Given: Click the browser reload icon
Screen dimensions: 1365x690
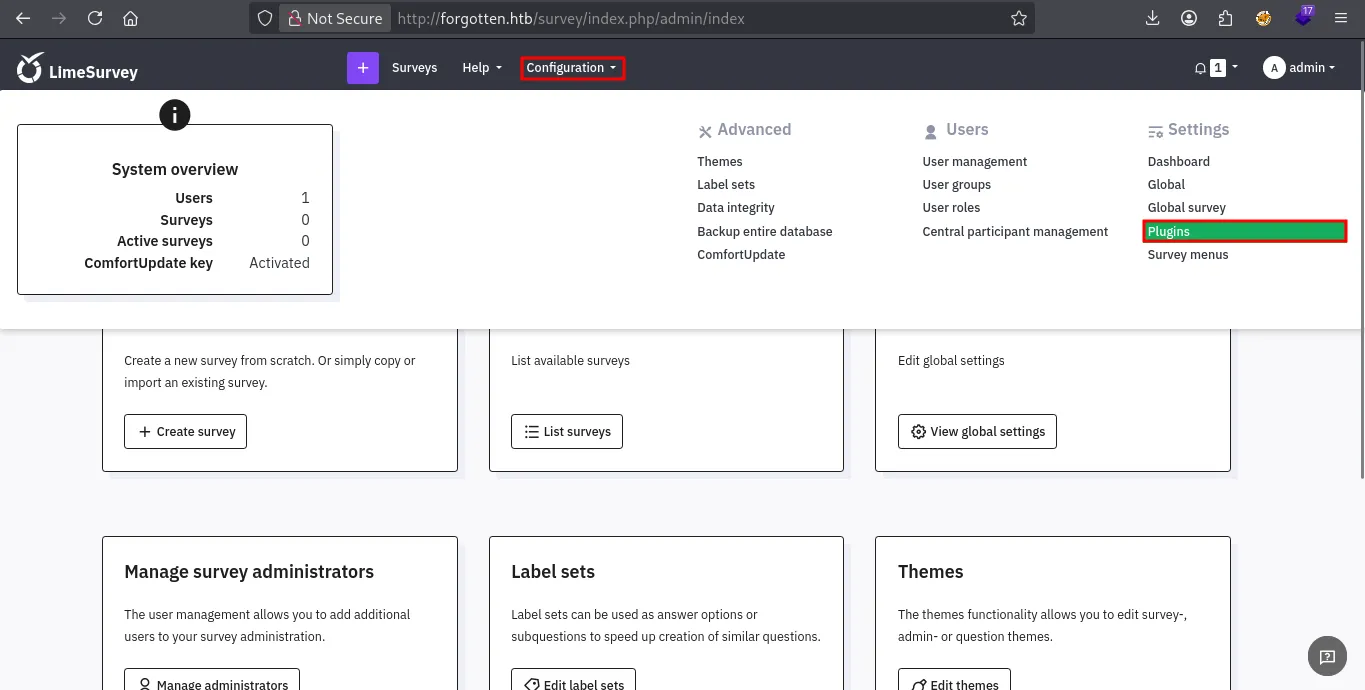Looking at the screenshot, I should coord(95,18).
